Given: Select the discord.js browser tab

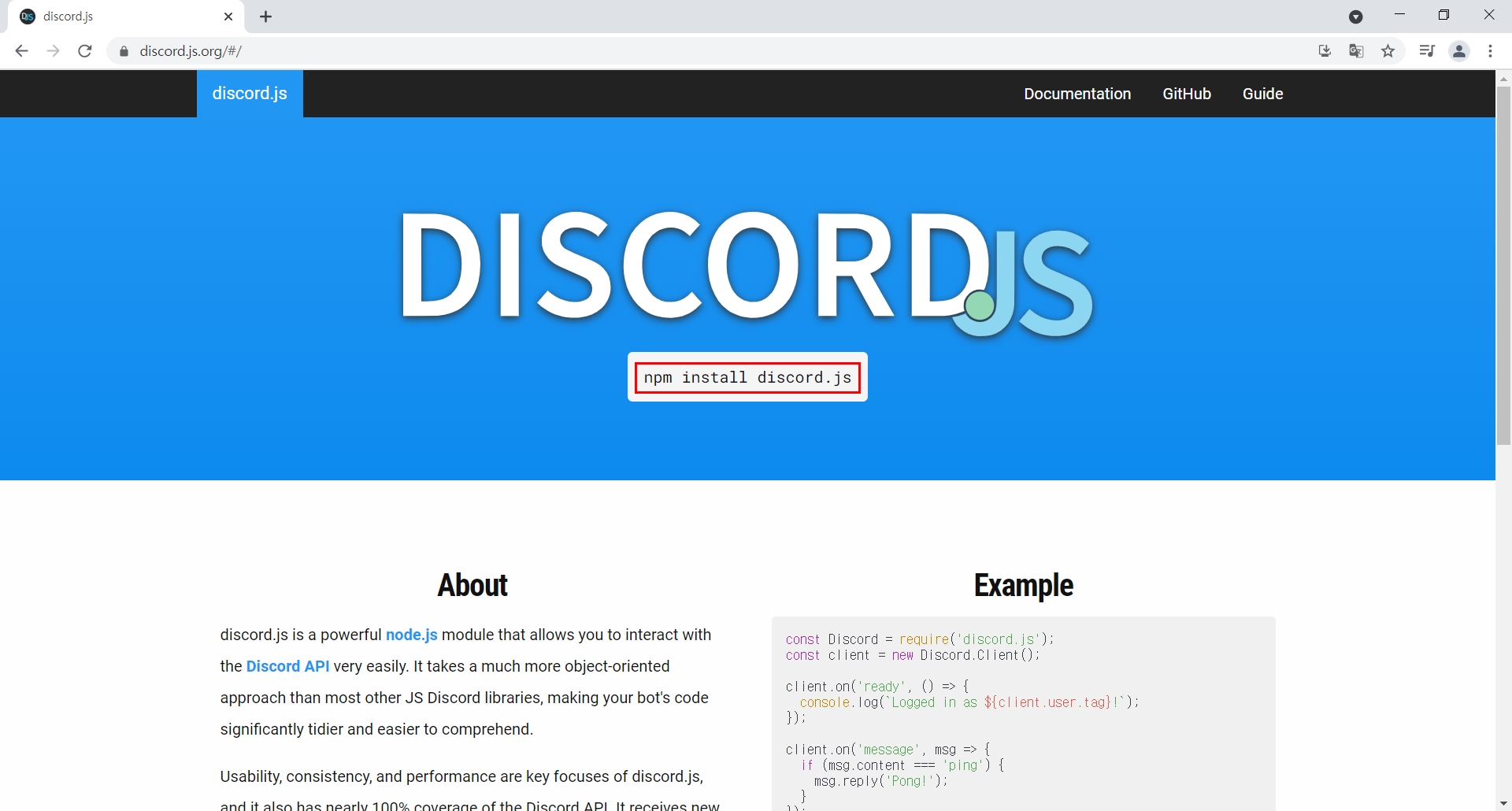Looking at the screenshot, I should [126, 17].
